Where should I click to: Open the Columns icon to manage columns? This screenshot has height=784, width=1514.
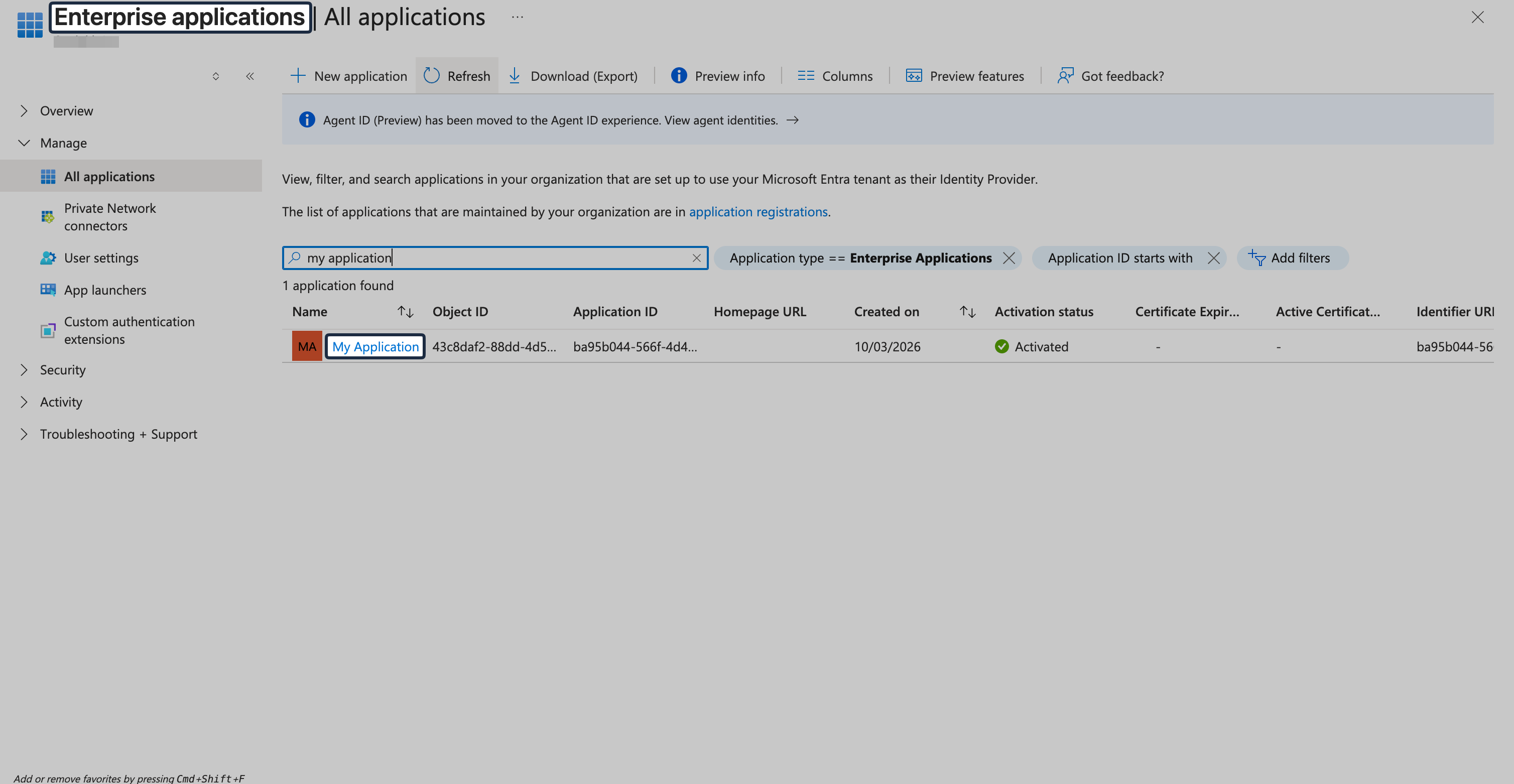pos(806,76)
